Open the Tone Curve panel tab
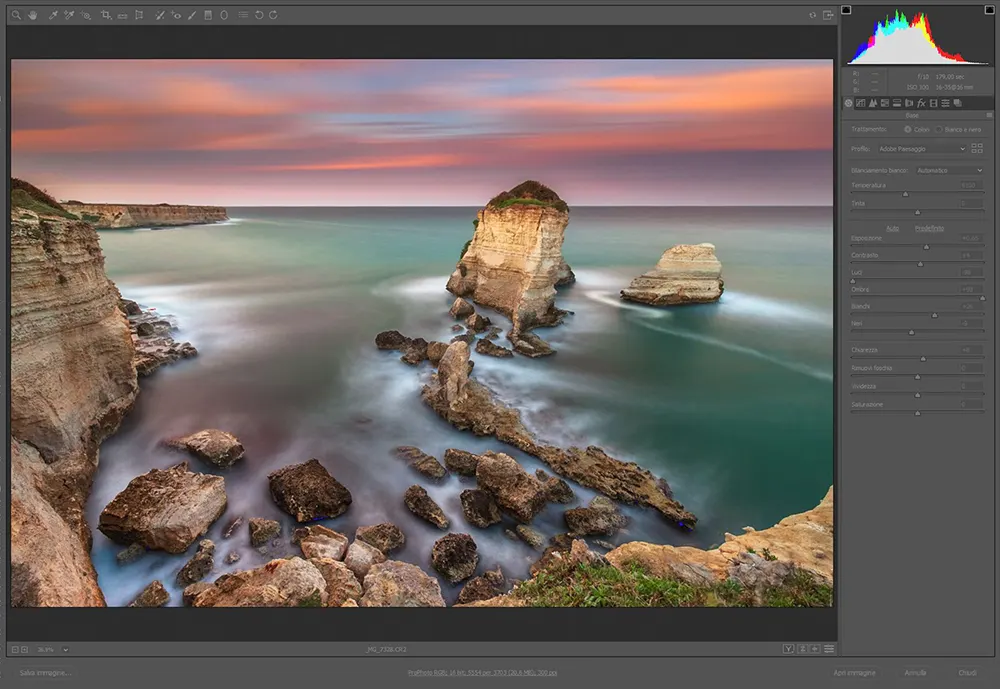 [861, 103]
